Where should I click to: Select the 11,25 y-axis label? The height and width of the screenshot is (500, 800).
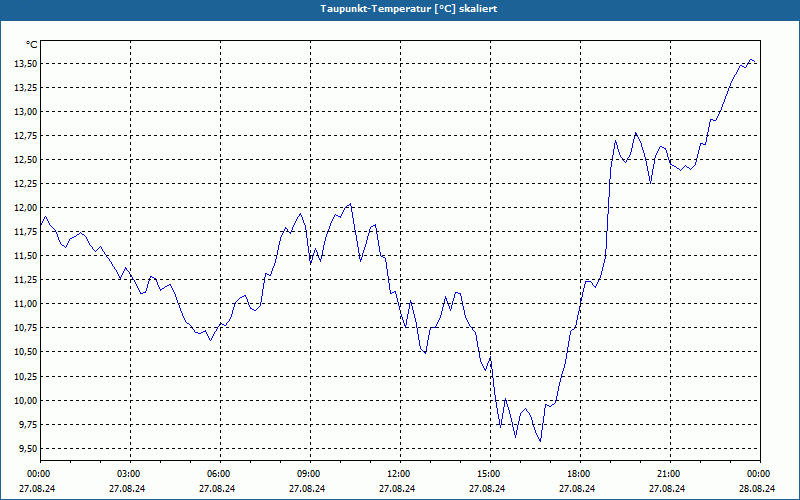coord(27,280)
